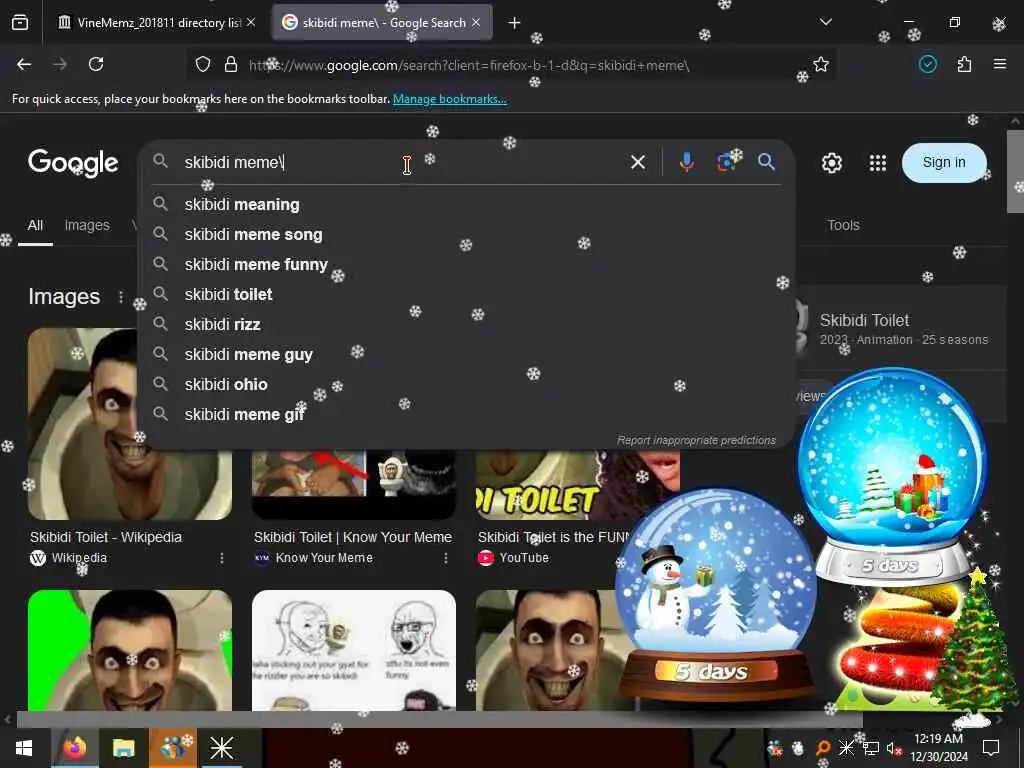
Task: Open Google quick settings gear
Action: point(831,163)
